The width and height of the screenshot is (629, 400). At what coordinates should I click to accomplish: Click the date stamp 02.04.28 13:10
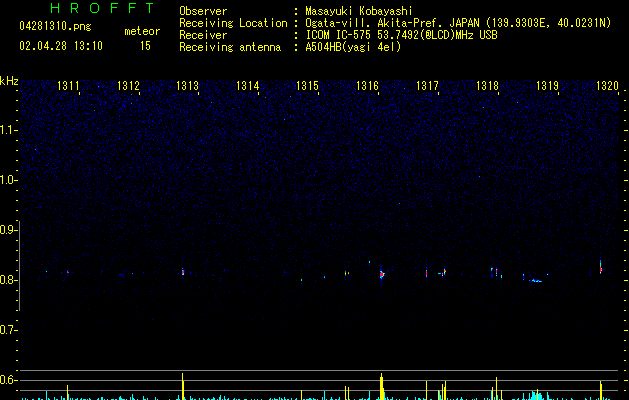pyautogui.click(x=61, y=46)
